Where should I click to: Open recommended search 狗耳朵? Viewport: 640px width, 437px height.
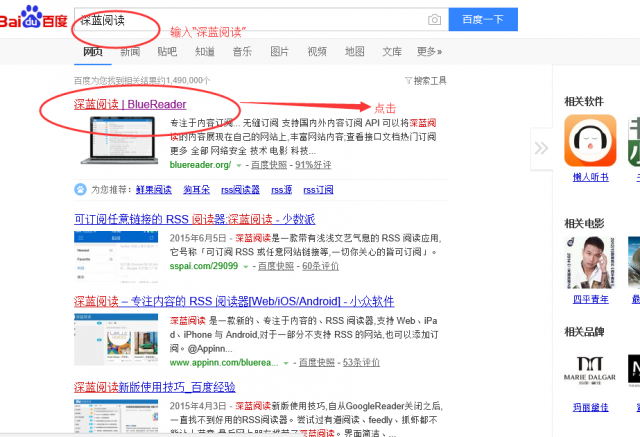[196, 190]
